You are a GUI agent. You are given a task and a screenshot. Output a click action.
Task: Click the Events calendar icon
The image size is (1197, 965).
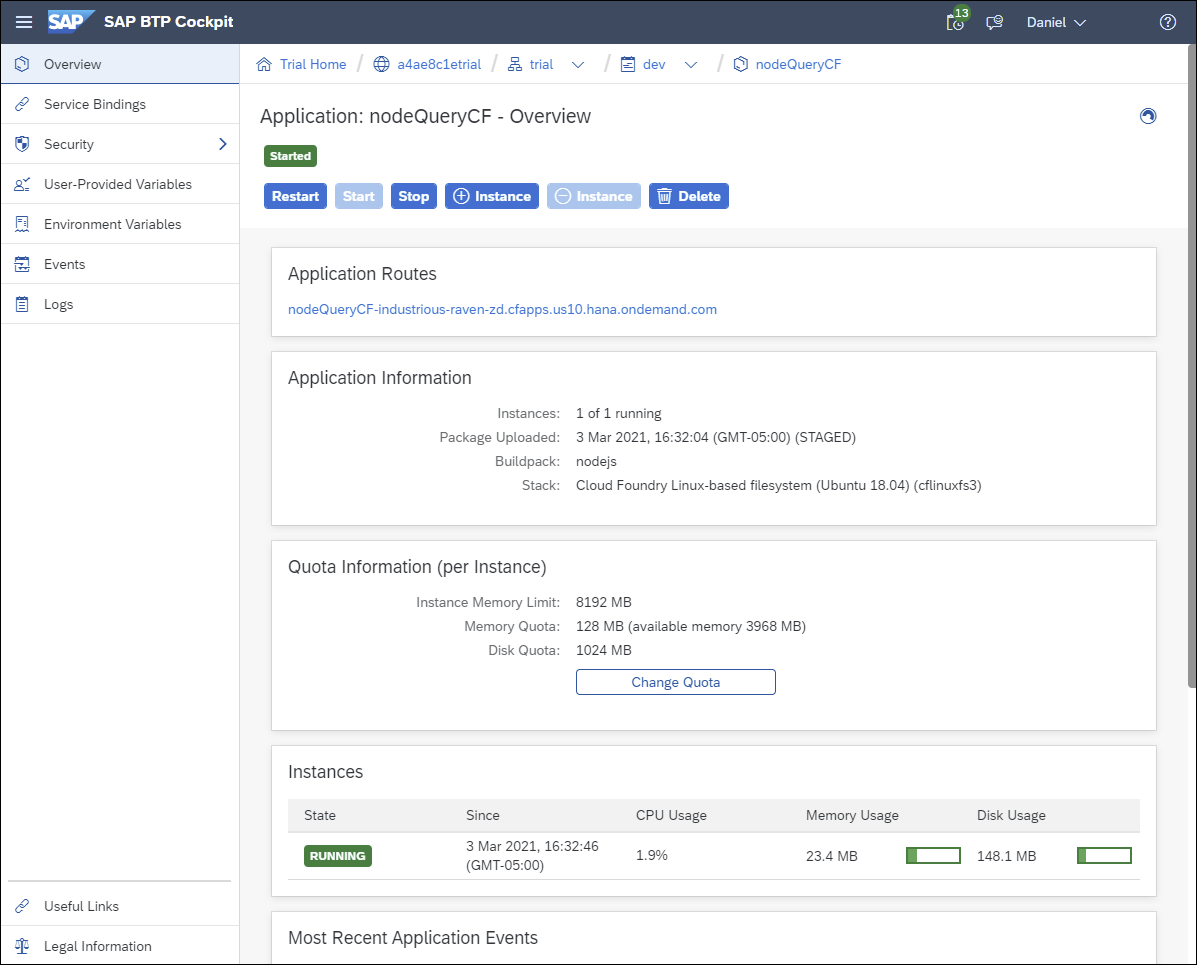(x=22, y=264)
